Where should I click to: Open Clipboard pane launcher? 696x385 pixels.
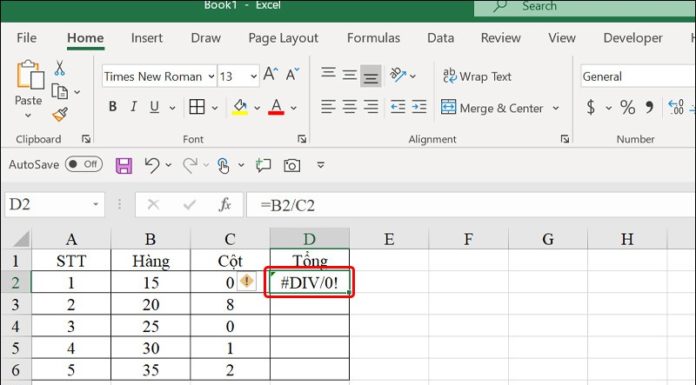point(86,139)
